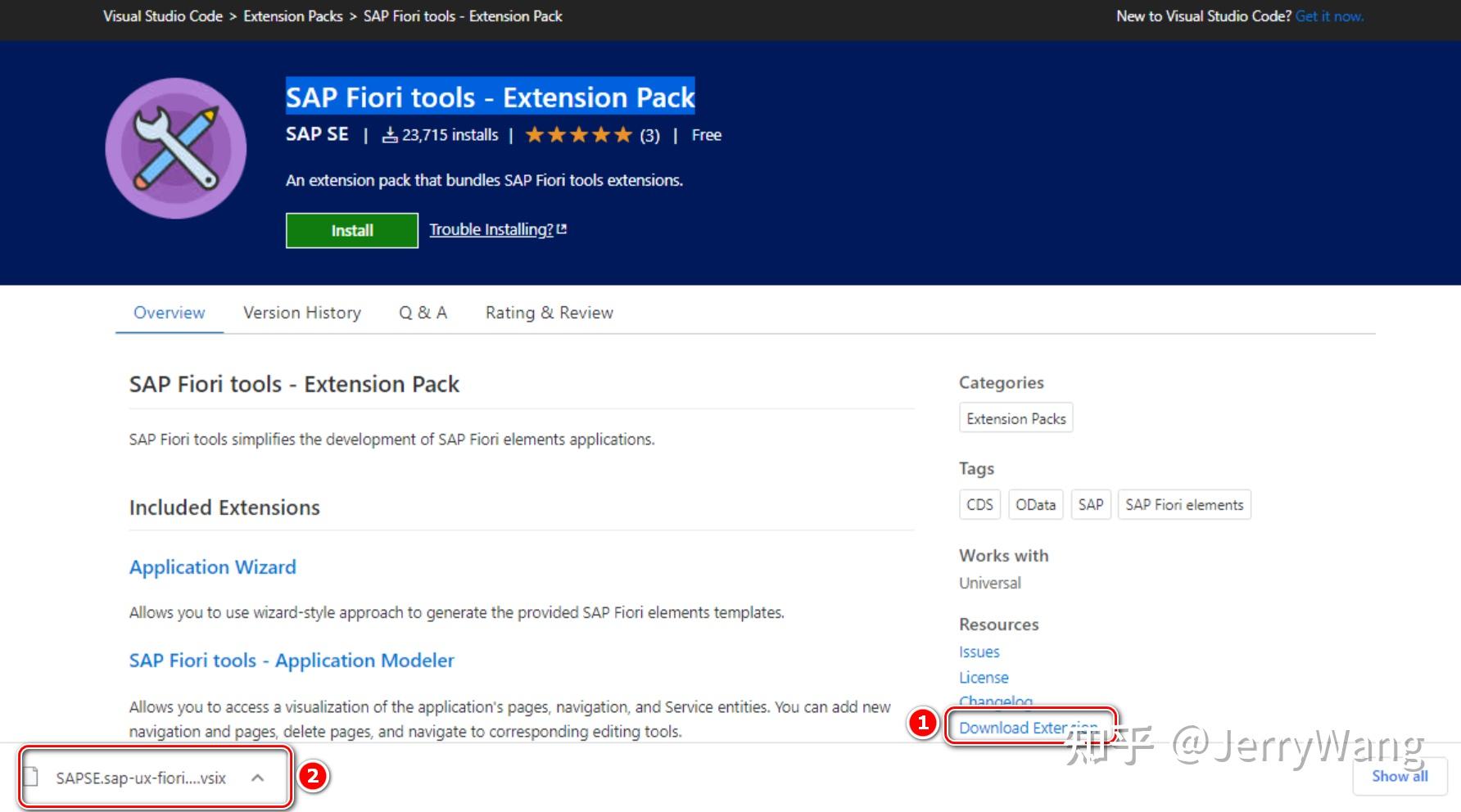Switch to the Version History tab

tap(301, 312)
